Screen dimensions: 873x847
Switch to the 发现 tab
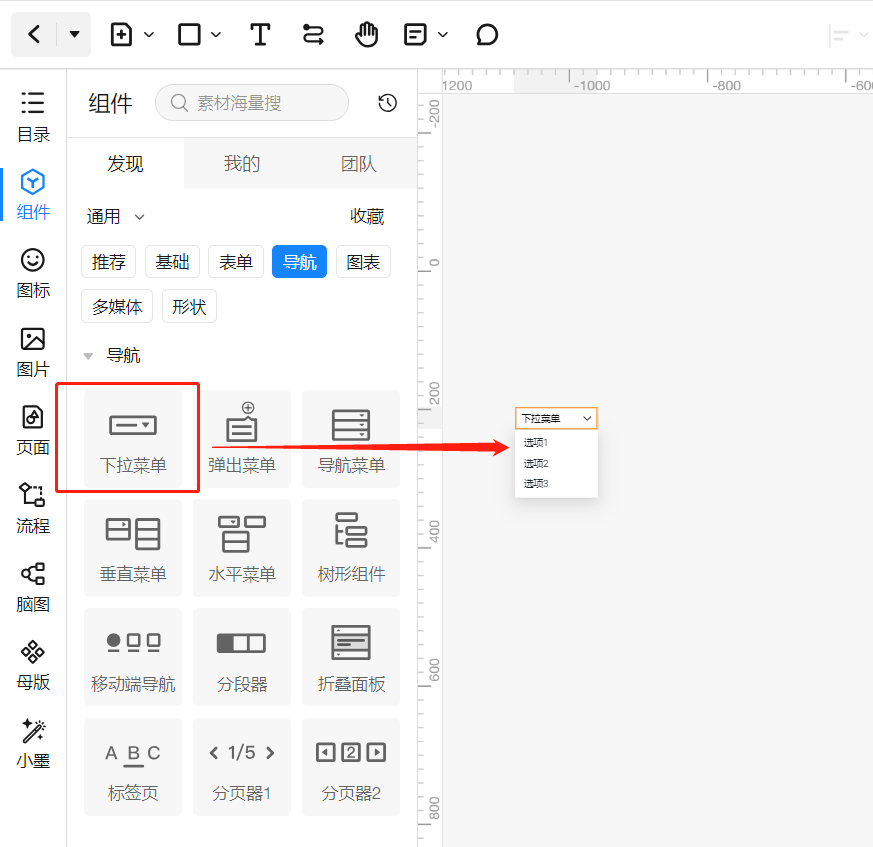125,164
